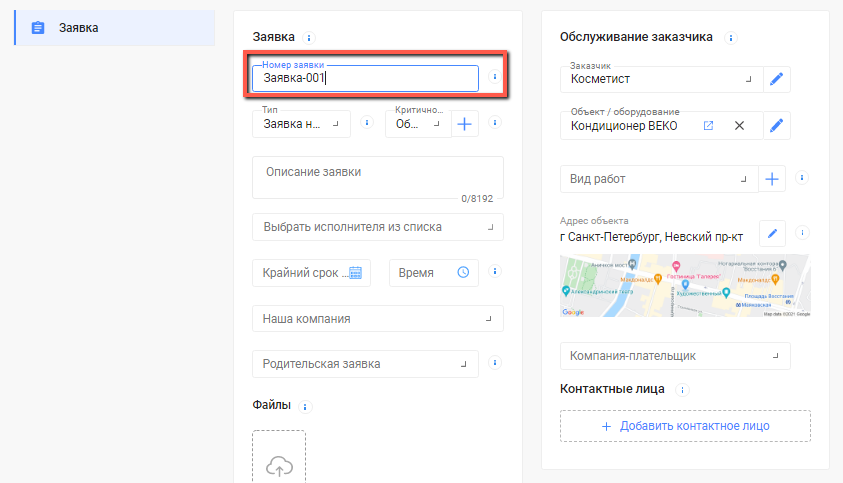Click info icon next to Тип dropdown
Image resolution: width=843 pixels, height=483 pixels.
tap(367, 123)
